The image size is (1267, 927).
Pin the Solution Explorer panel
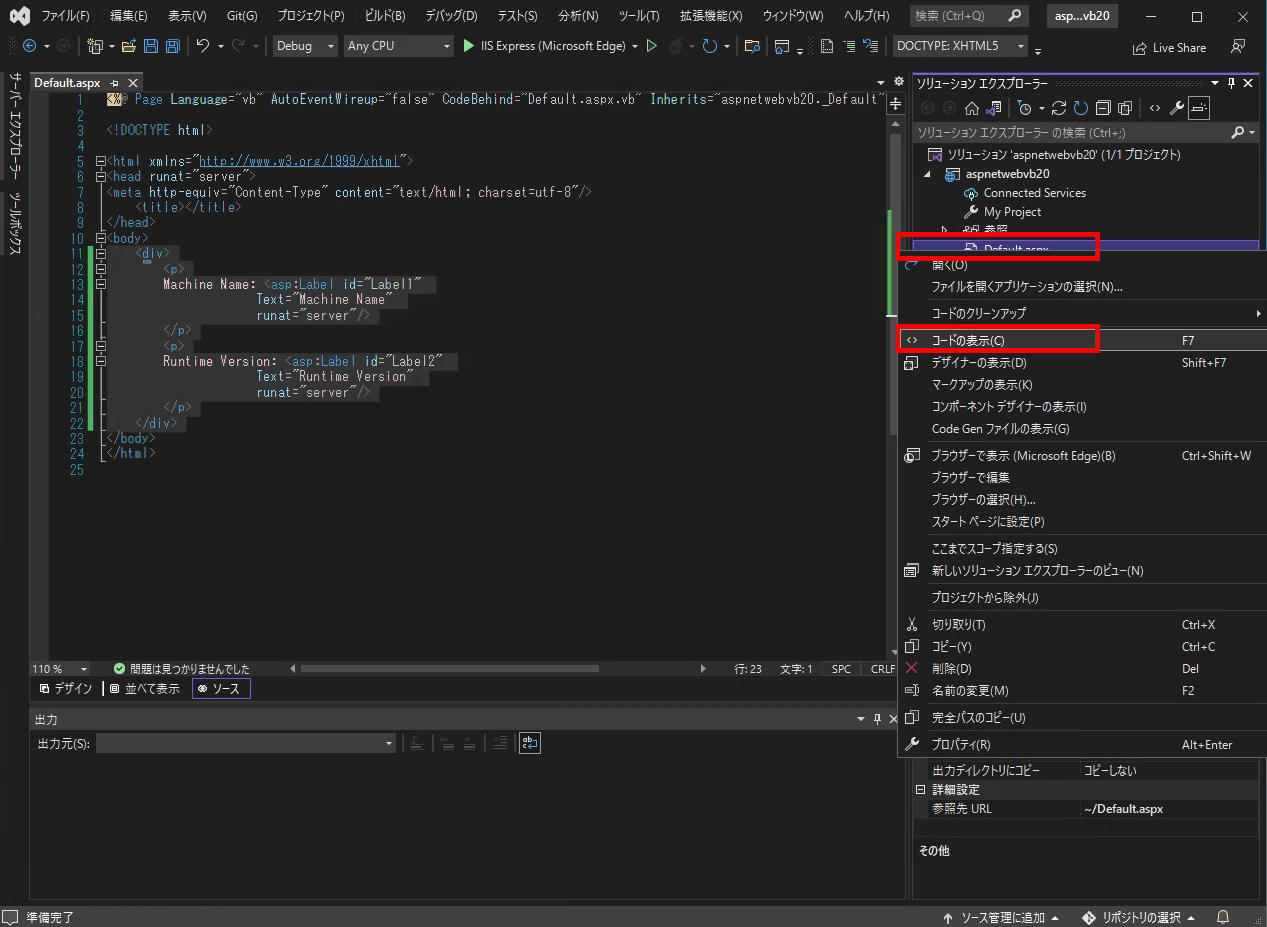pyautogui.click(x=1229, y=83)
